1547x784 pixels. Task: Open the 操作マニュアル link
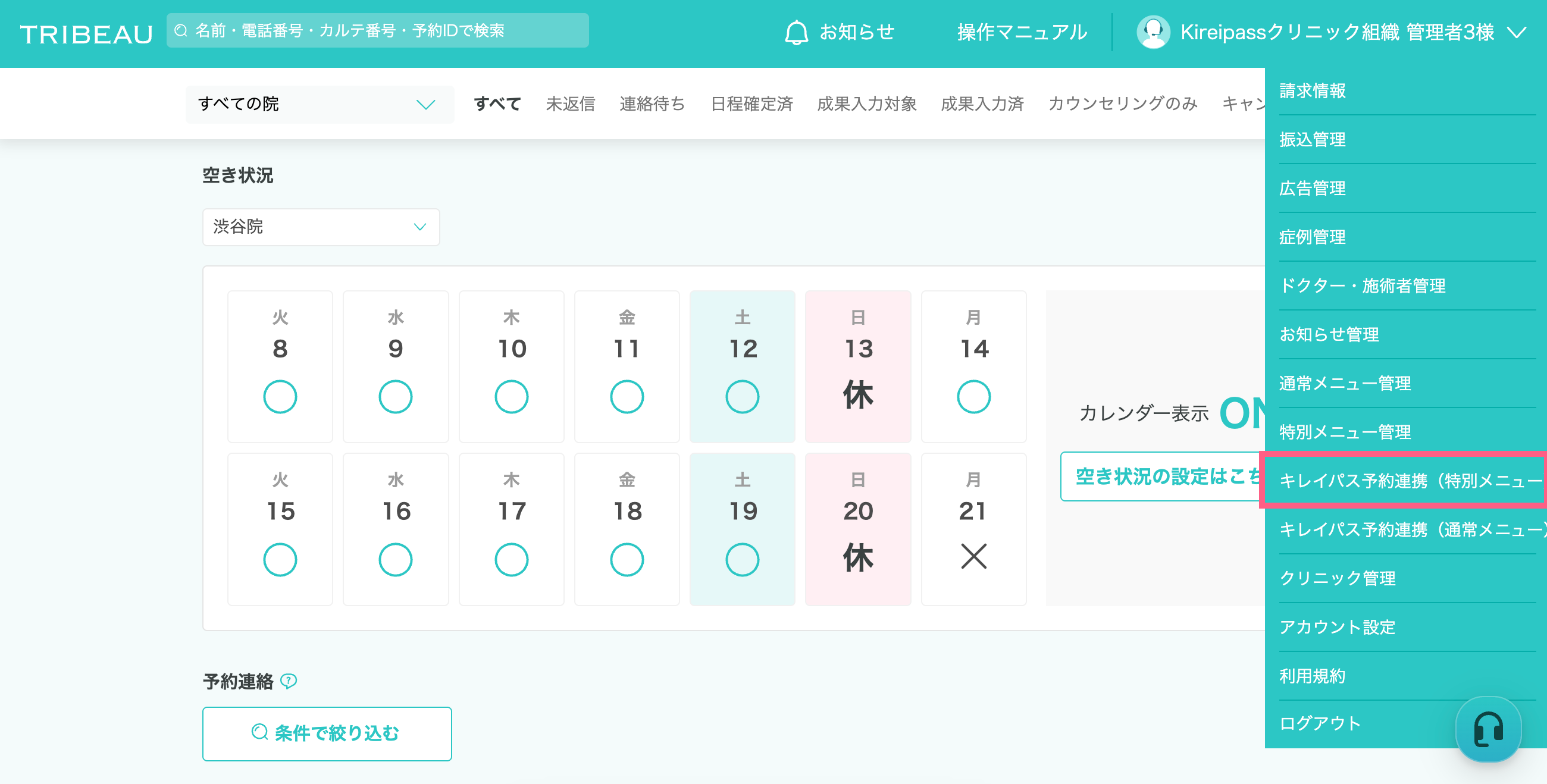pyautogui.click(x=1022, y=32)
